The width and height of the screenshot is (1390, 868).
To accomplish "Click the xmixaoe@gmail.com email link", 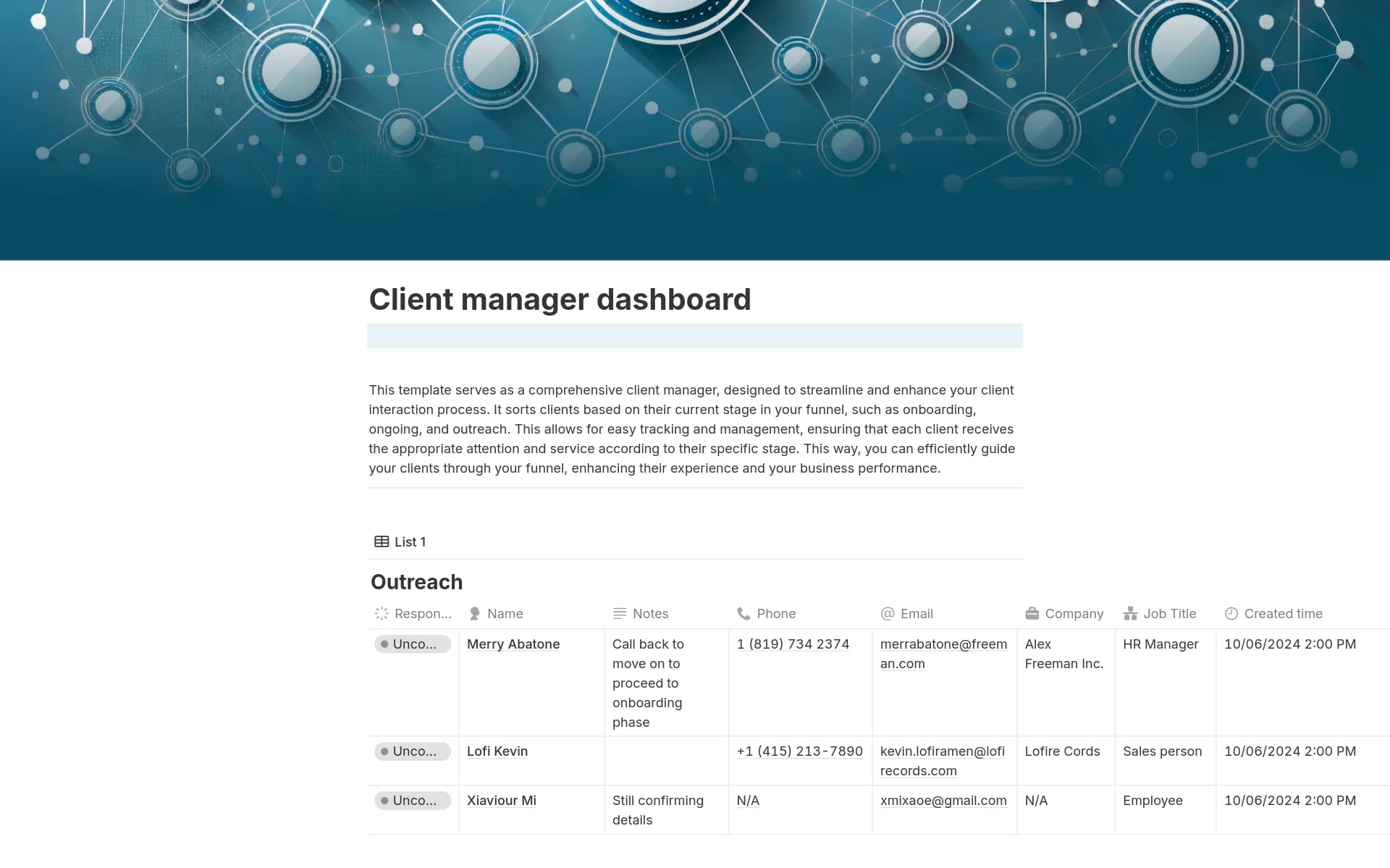I will tap(943, 801).
